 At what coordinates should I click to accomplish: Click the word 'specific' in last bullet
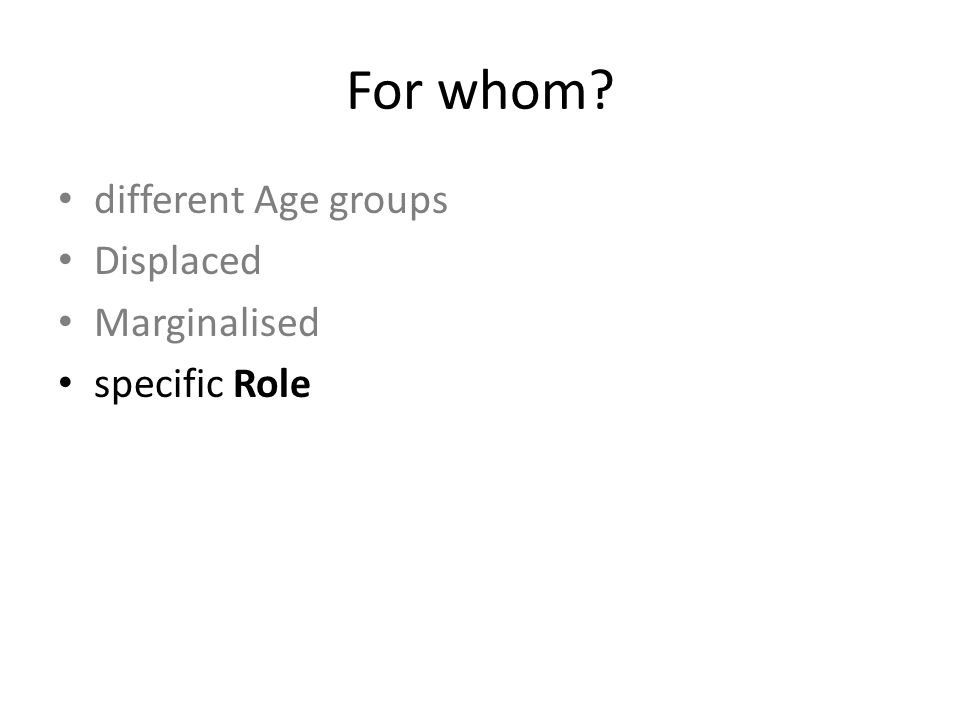pos(158,385)
